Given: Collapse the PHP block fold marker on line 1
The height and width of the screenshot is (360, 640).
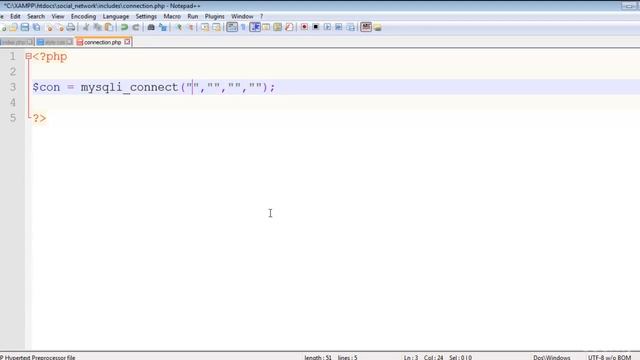Looking at the screenshot, I should (28, 56).
